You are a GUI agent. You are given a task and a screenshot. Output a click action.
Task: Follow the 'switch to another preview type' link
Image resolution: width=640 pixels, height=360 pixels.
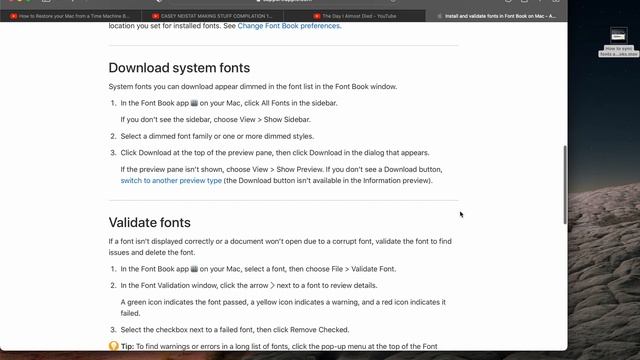click(171, 180)
